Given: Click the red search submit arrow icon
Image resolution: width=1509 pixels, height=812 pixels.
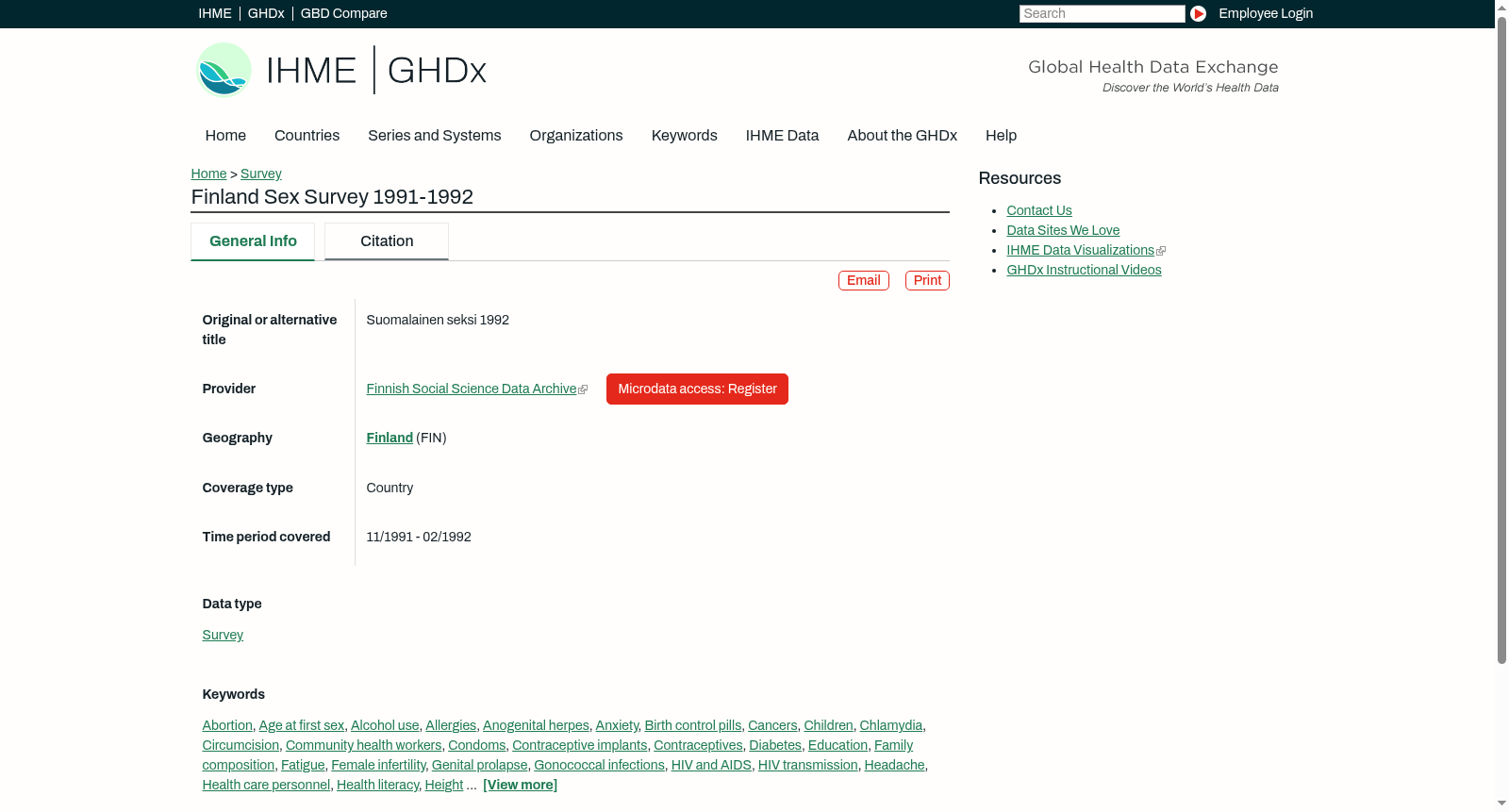Looking at the screenshot, I should point(1198,13).
